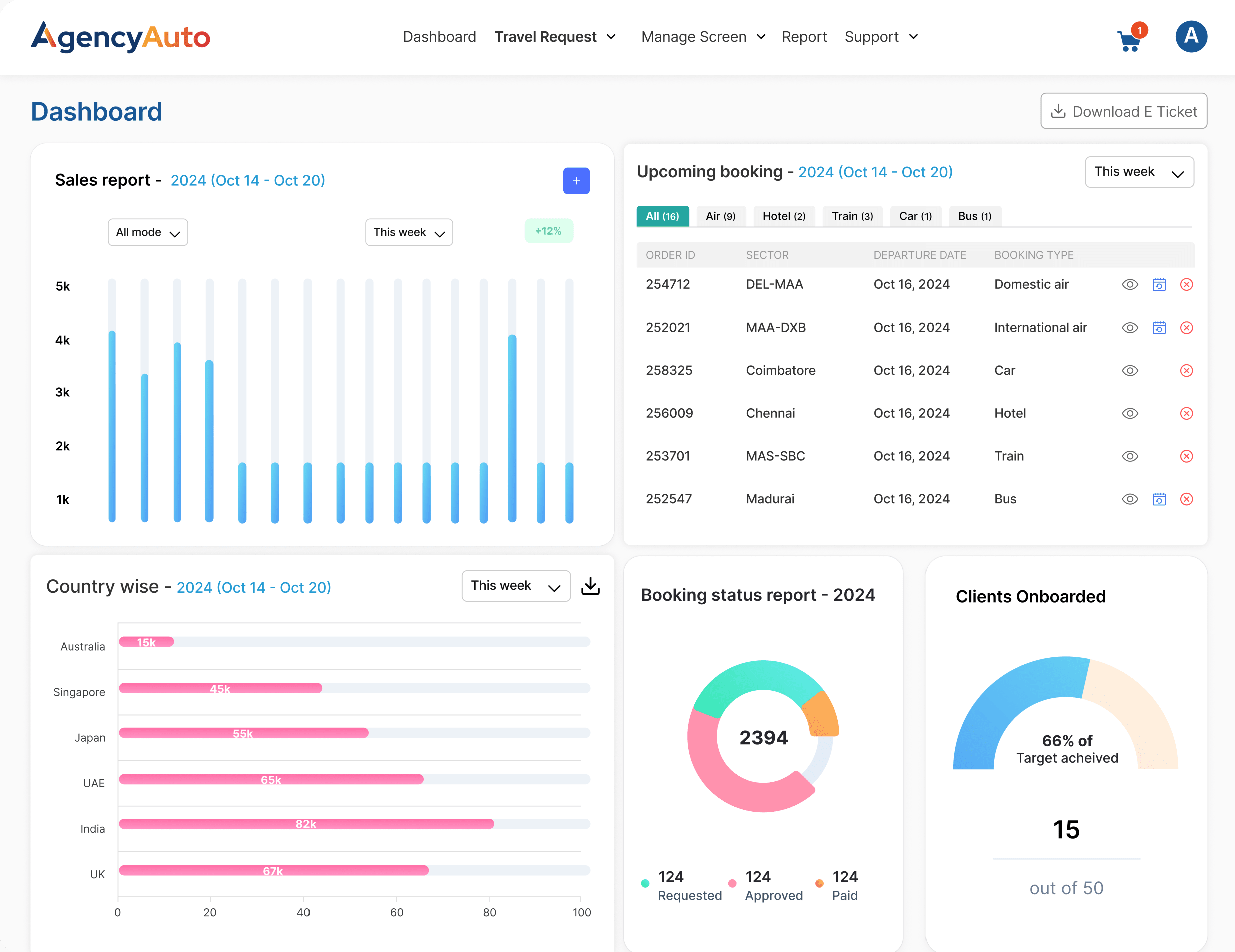1235x952 pixels.
Task: Reschedule booking 254712 via calendar icon
Action: click(x=1159, y=284)
